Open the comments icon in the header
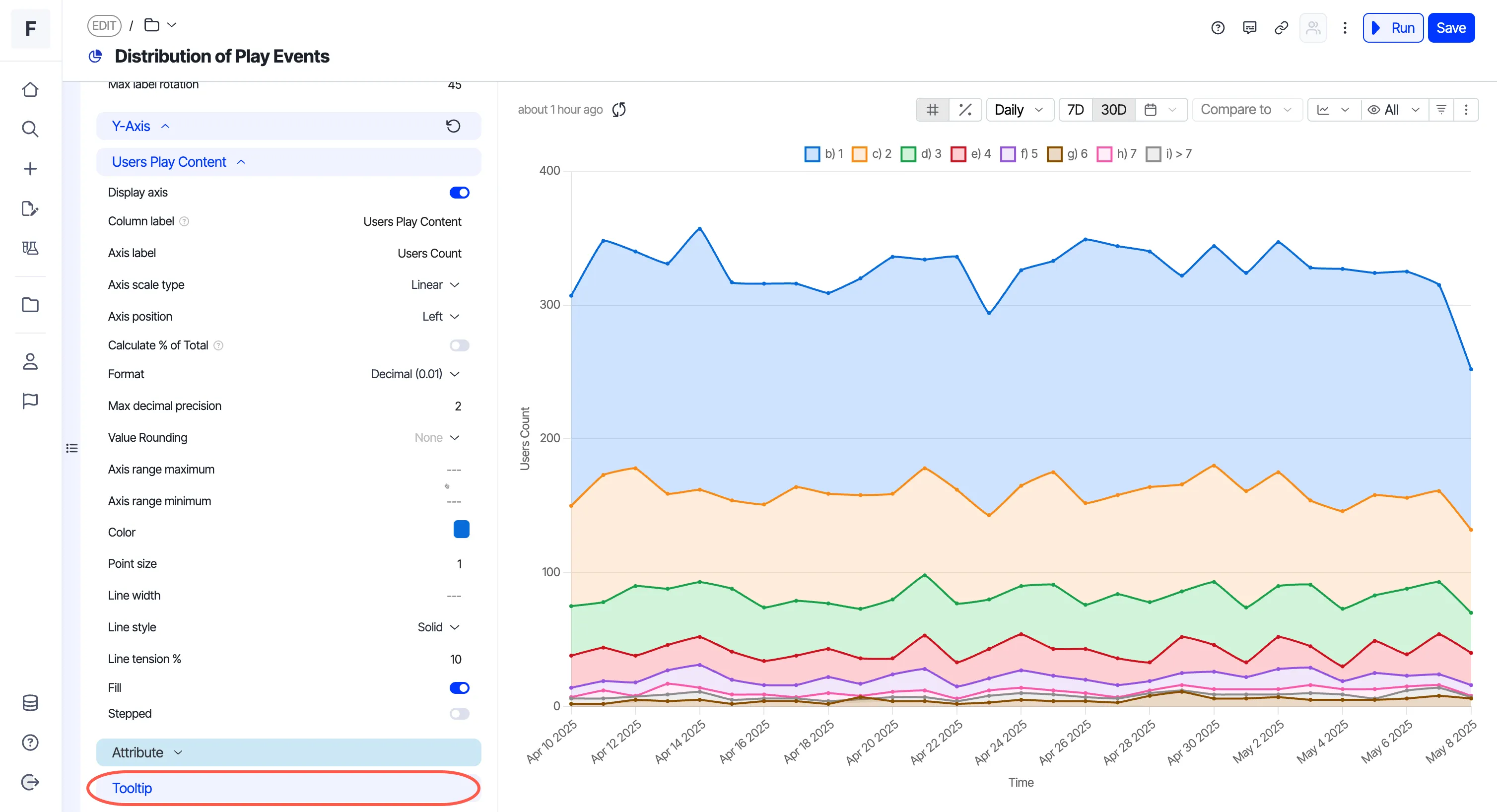 coord(1249,27)
